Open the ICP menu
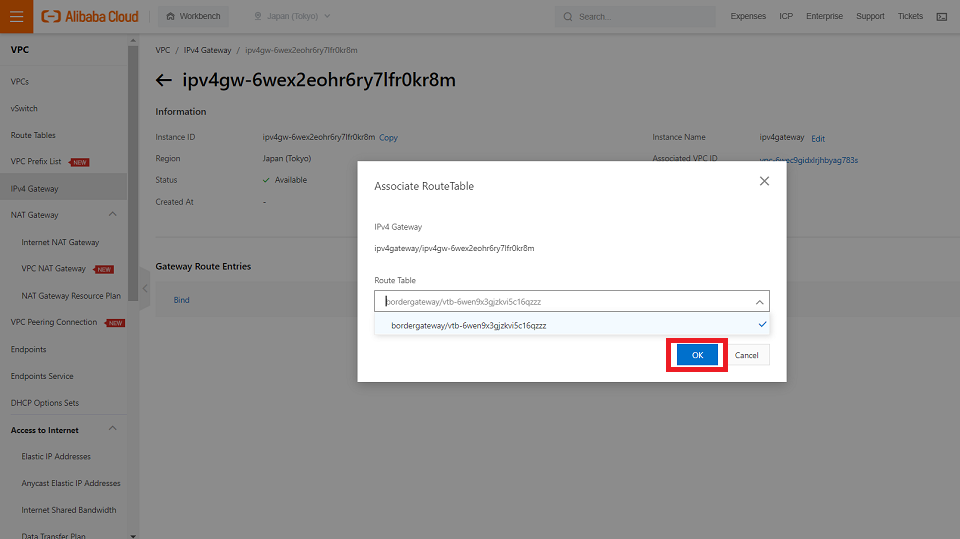Viewport: 960px width, 539px height. pyautogui.click(x=786, y=17)
